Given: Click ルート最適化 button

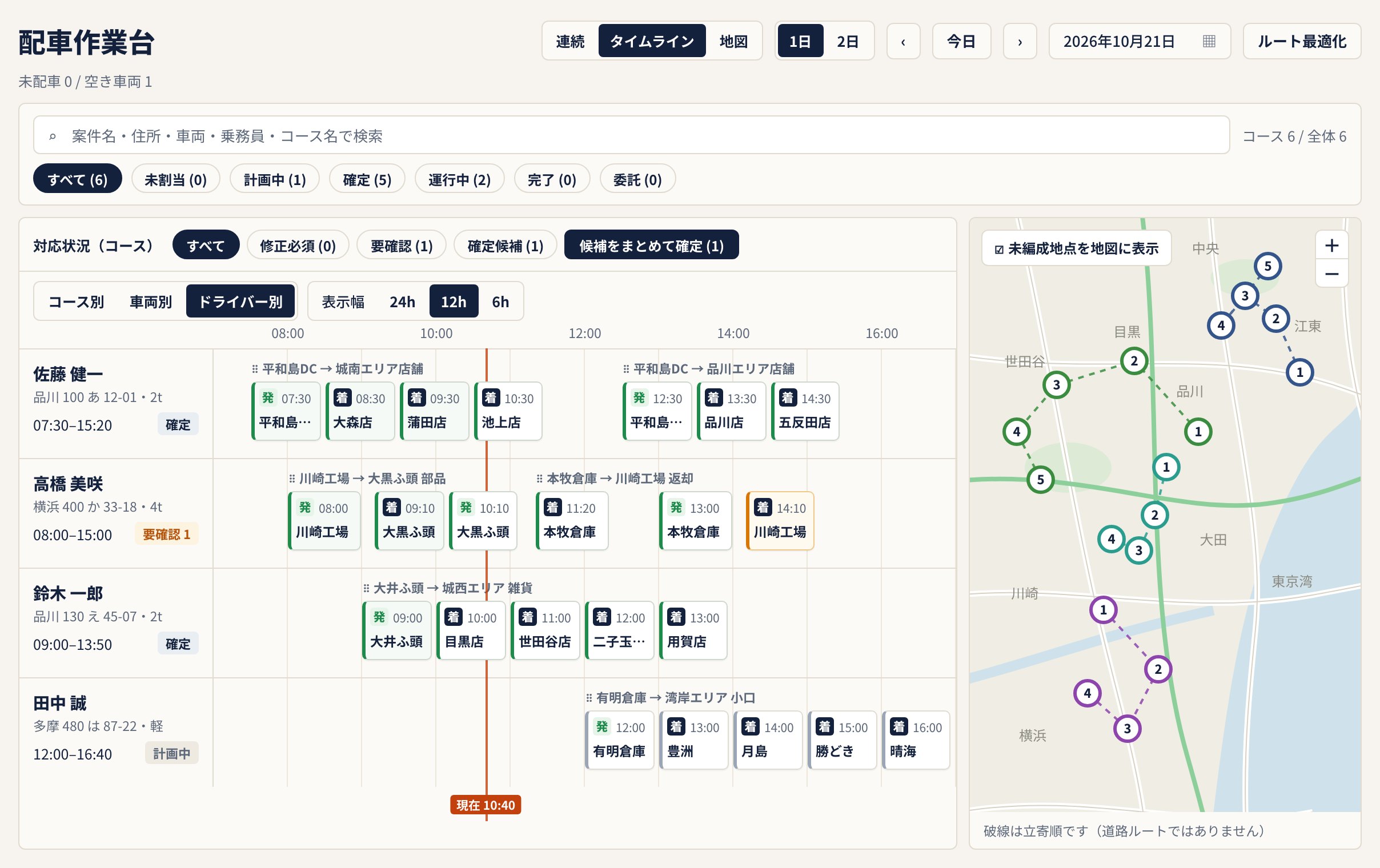Looking at the screenshot, I should [x=1302, y=41].
